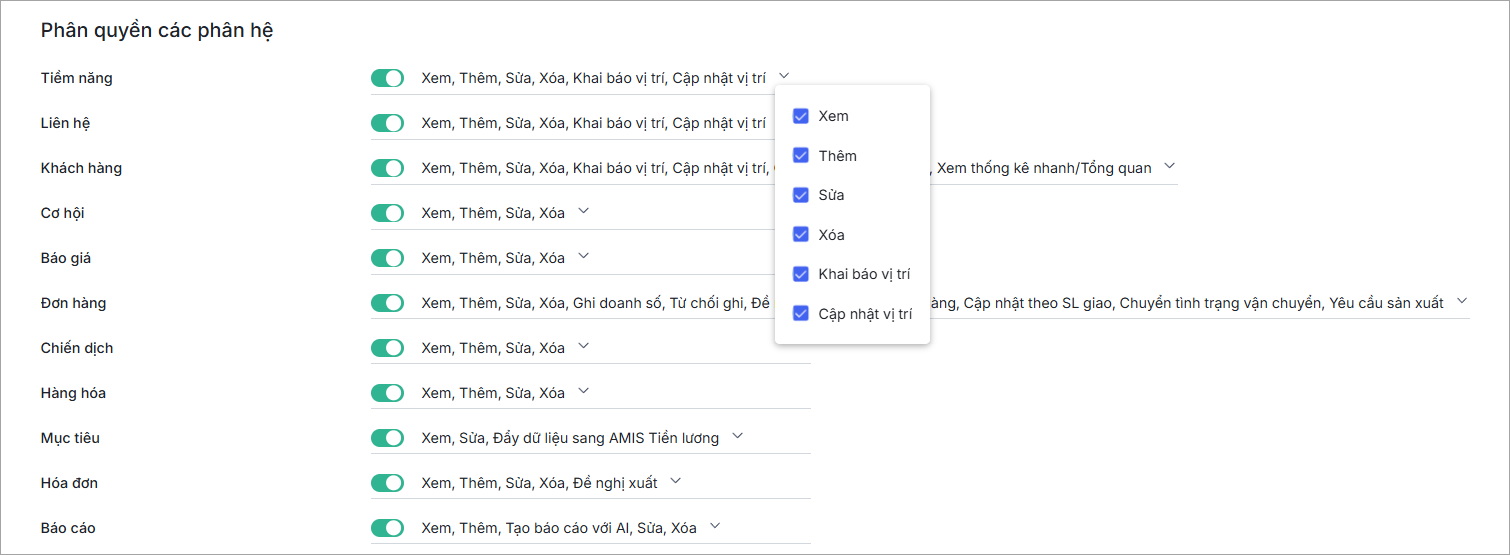Open the Hàng hóa permissions dropdown arrow
Screen dimensions: 1510x555
584,391
